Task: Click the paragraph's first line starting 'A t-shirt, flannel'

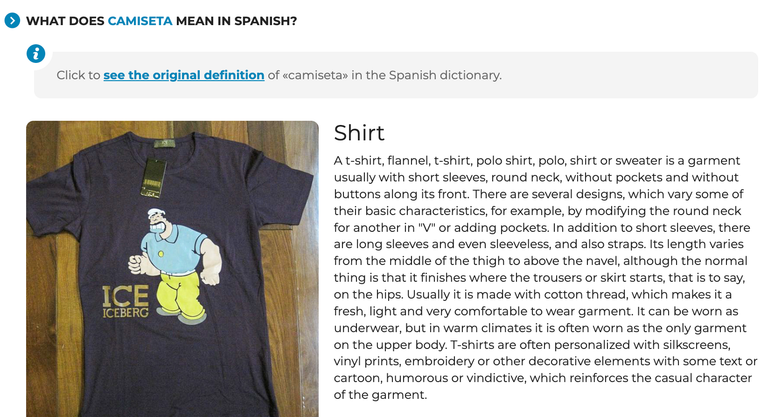Action: click(x=537, y=161)
